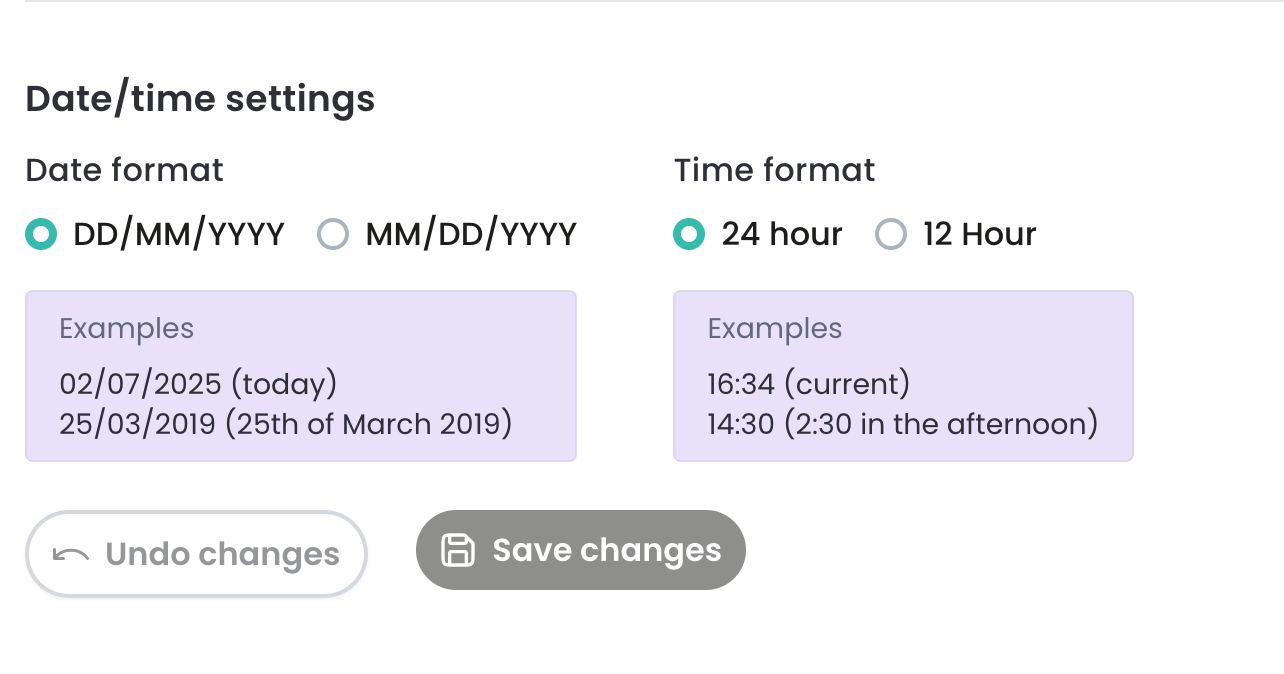
Task: Click the curved undo arrow icon
Action: (x=71, y=554)
